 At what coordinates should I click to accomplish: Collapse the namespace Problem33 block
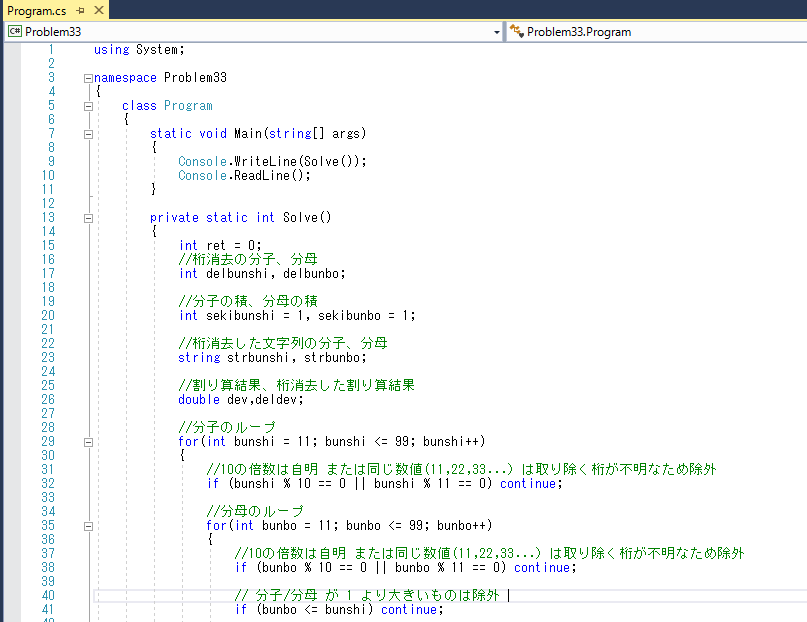(x=88, y=78)
